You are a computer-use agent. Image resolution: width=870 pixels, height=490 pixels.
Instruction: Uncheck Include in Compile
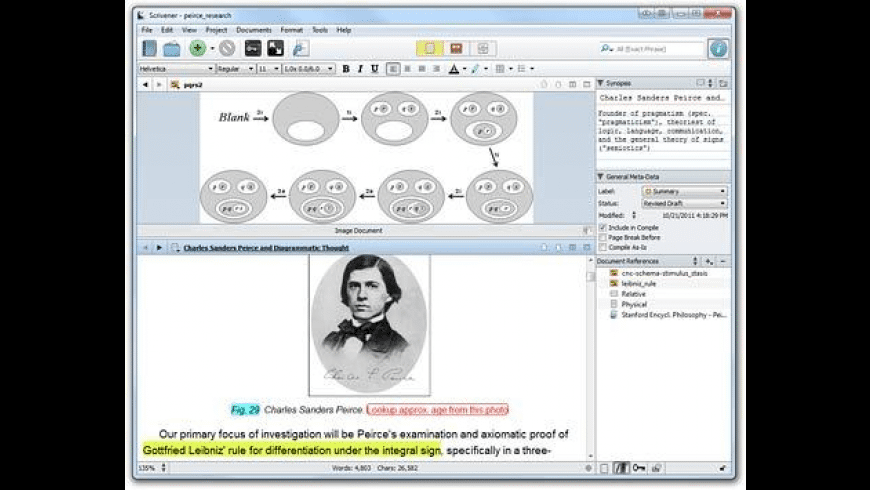point(603,228)
